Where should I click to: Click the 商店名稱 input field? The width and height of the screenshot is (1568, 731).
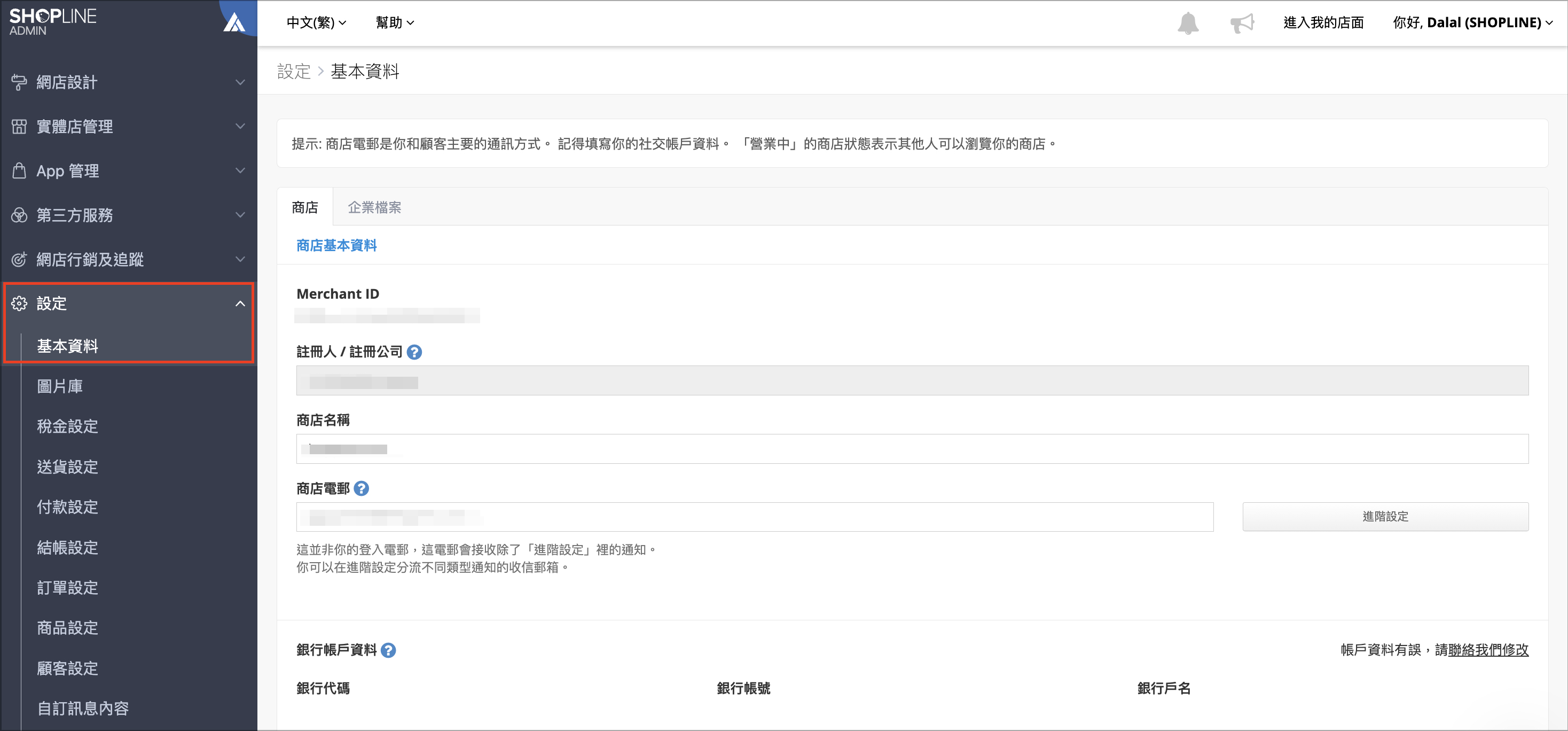point(912,449)
